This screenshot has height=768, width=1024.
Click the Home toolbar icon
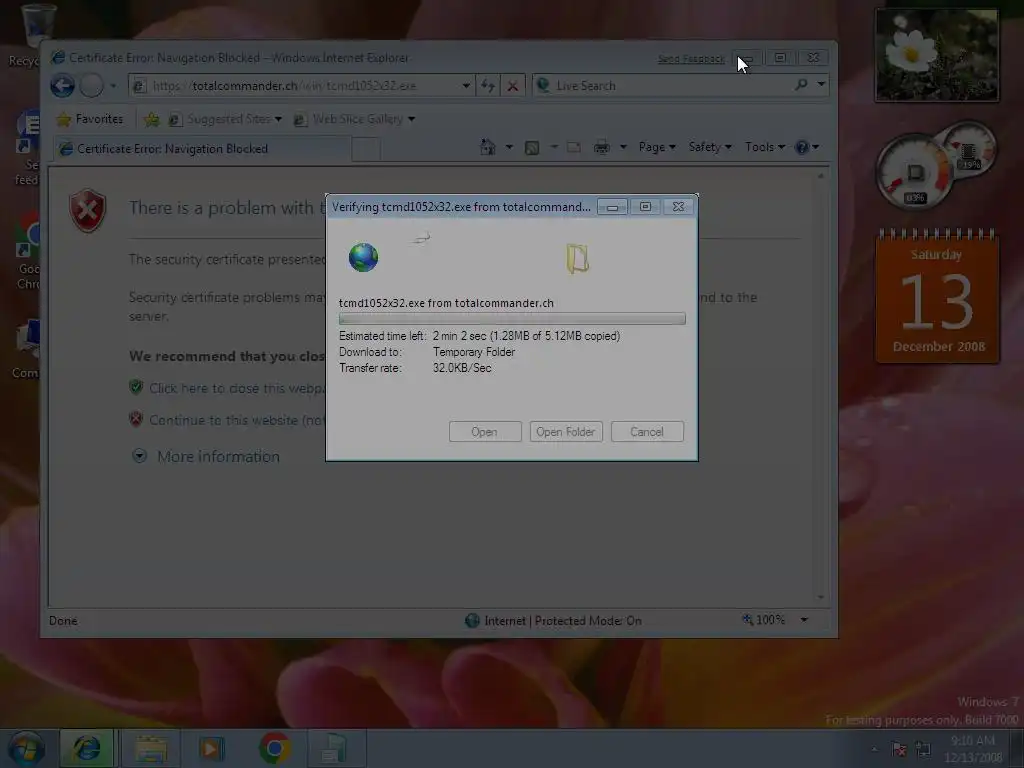488,147
